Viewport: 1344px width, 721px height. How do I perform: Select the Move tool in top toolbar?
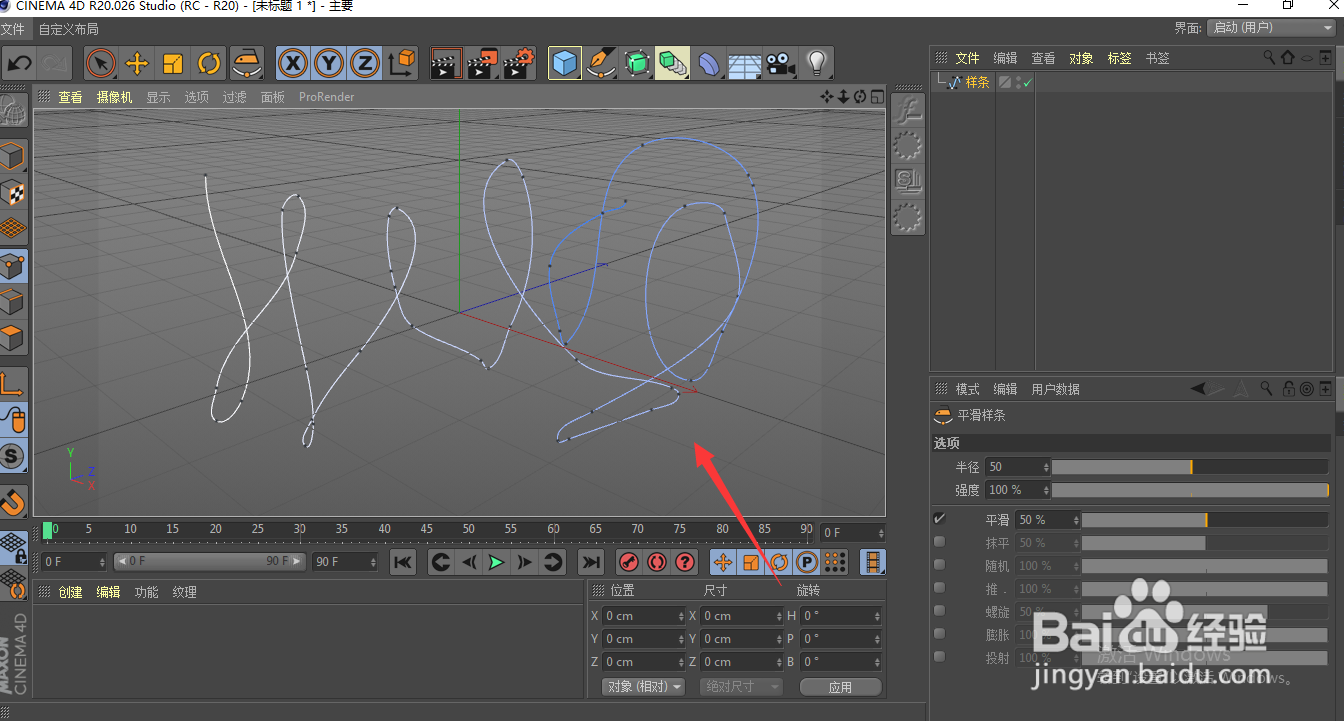[137, 64]
